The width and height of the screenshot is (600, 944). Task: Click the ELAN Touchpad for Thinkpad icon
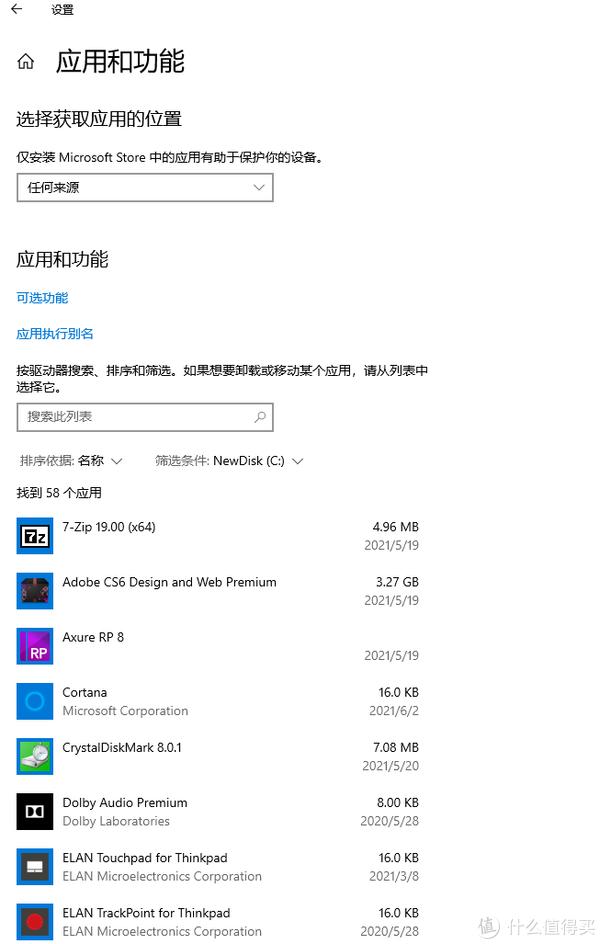point(34,866)
